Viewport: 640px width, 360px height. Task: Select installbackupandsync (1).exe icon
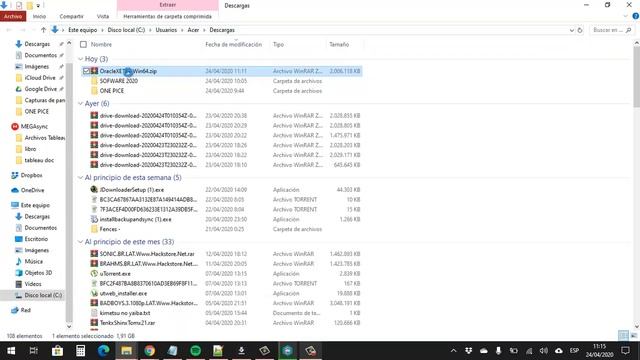coord(94,219)
